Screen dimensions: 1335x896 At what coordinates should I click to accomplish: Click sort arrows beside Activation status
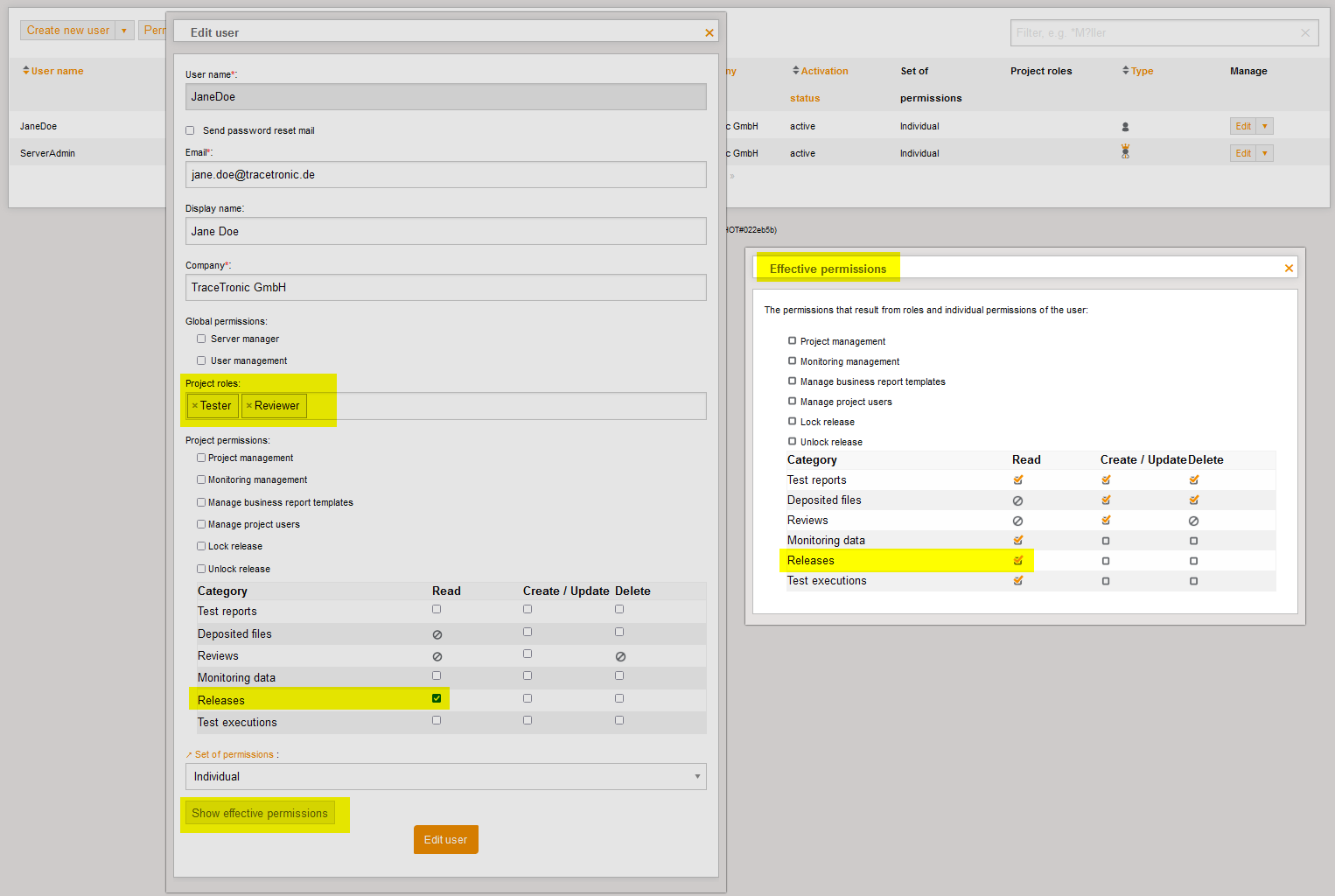click(795, 71)
